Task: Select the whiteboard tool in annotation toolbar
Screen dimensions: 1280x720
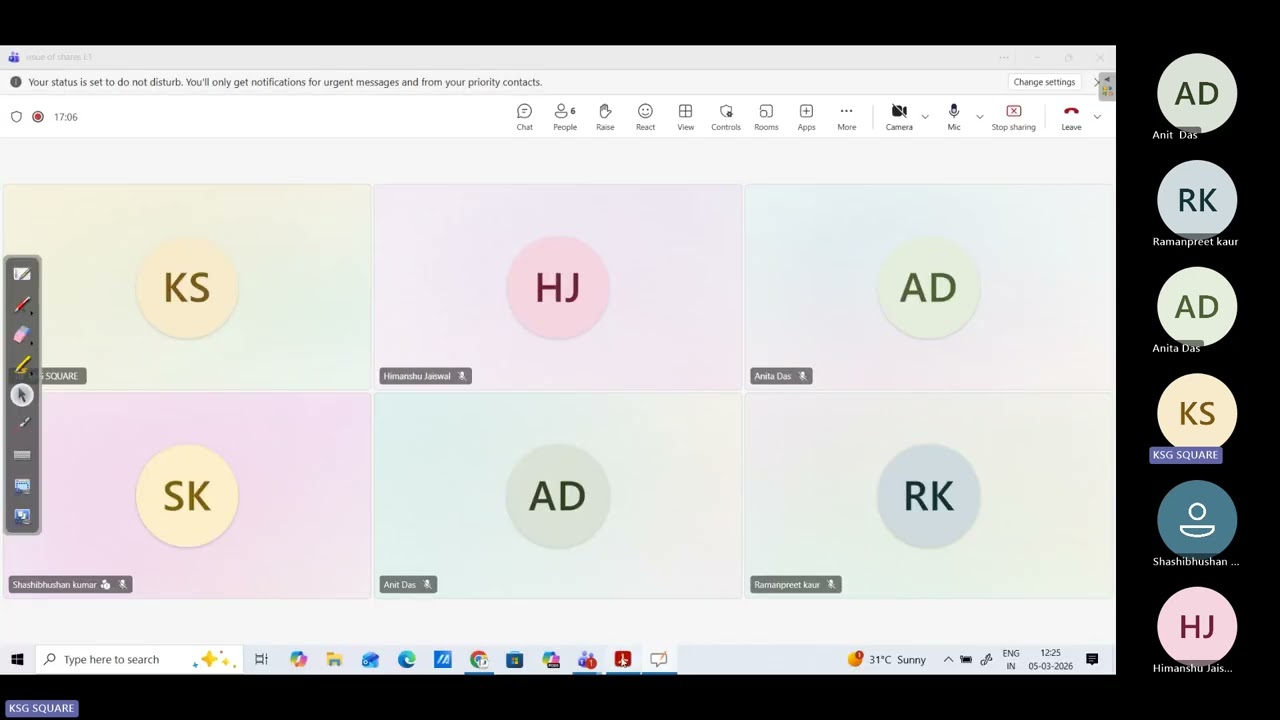Action: point(22,274)
